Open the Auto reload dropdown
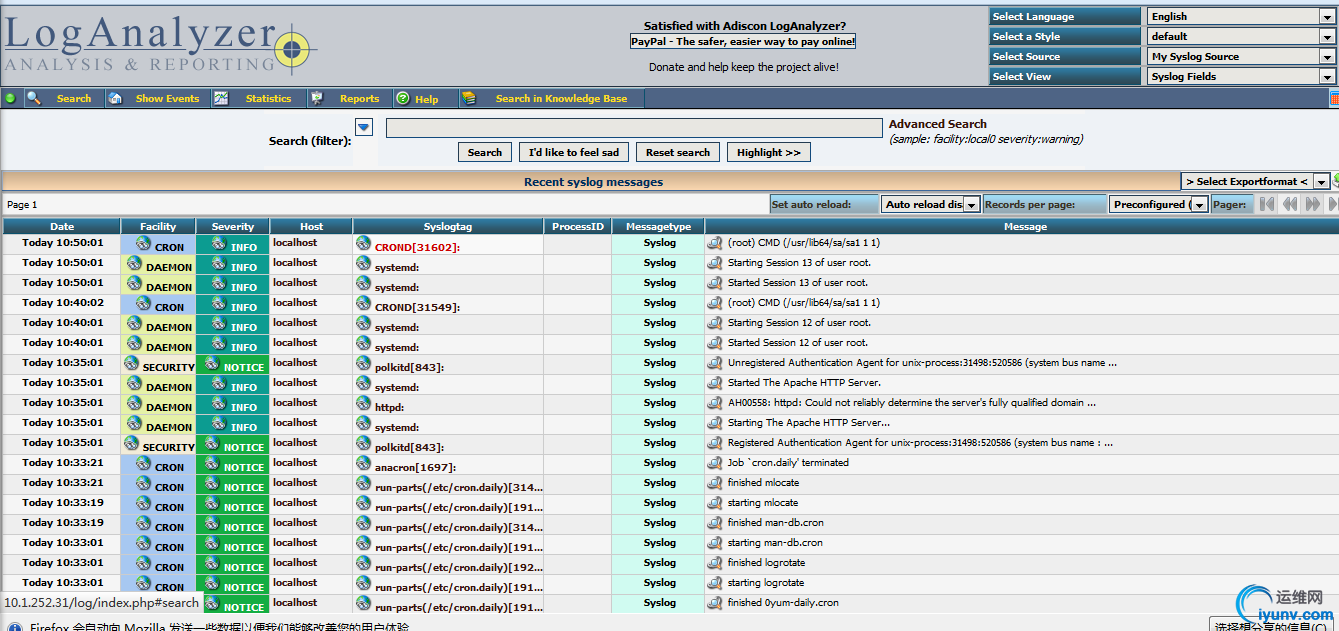The width and height of the screenshot is (1339, 631). tap(931, 204)
